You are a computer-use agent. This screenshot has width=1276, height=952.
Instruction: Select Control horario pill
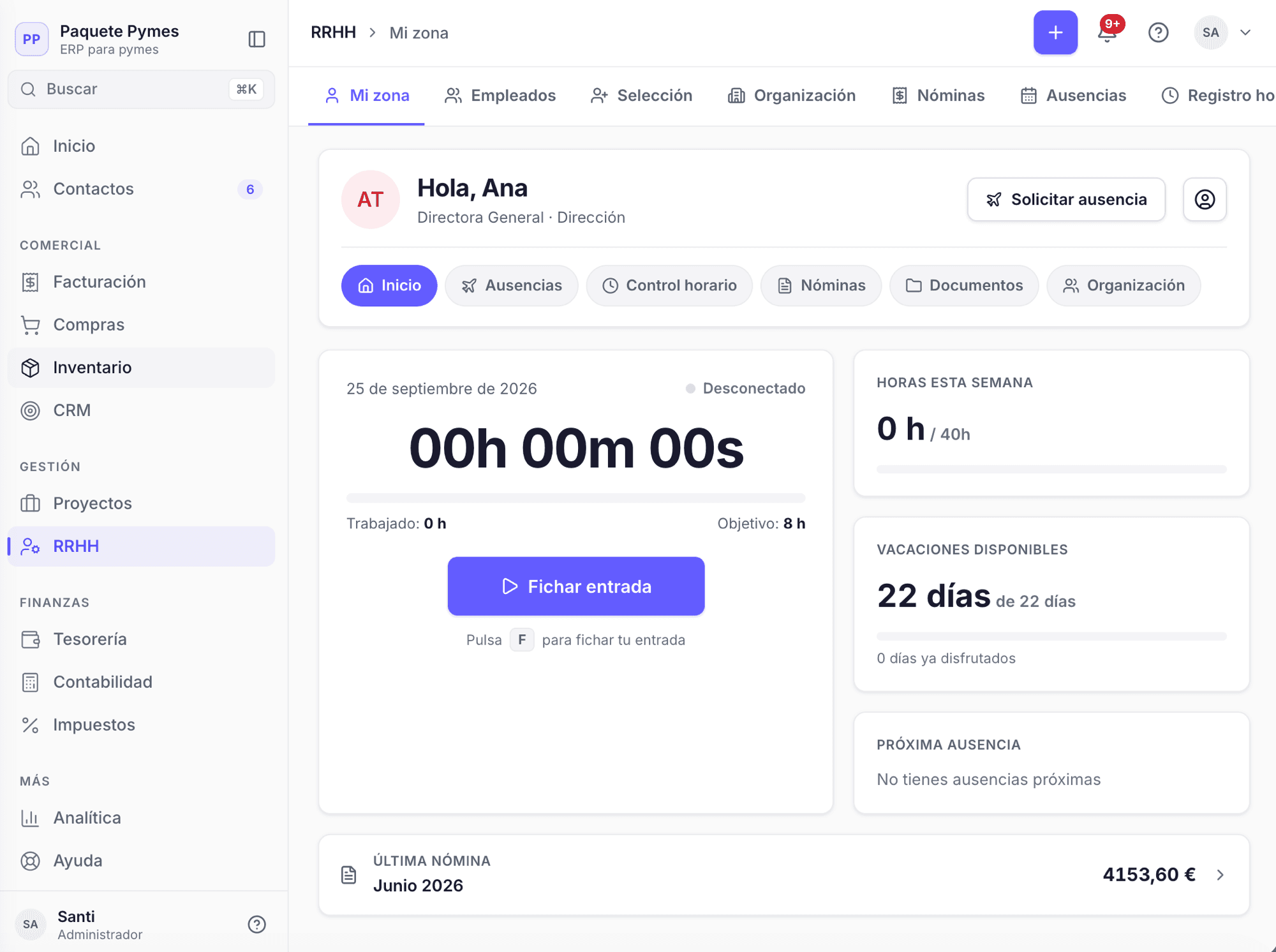coord(669,286)
